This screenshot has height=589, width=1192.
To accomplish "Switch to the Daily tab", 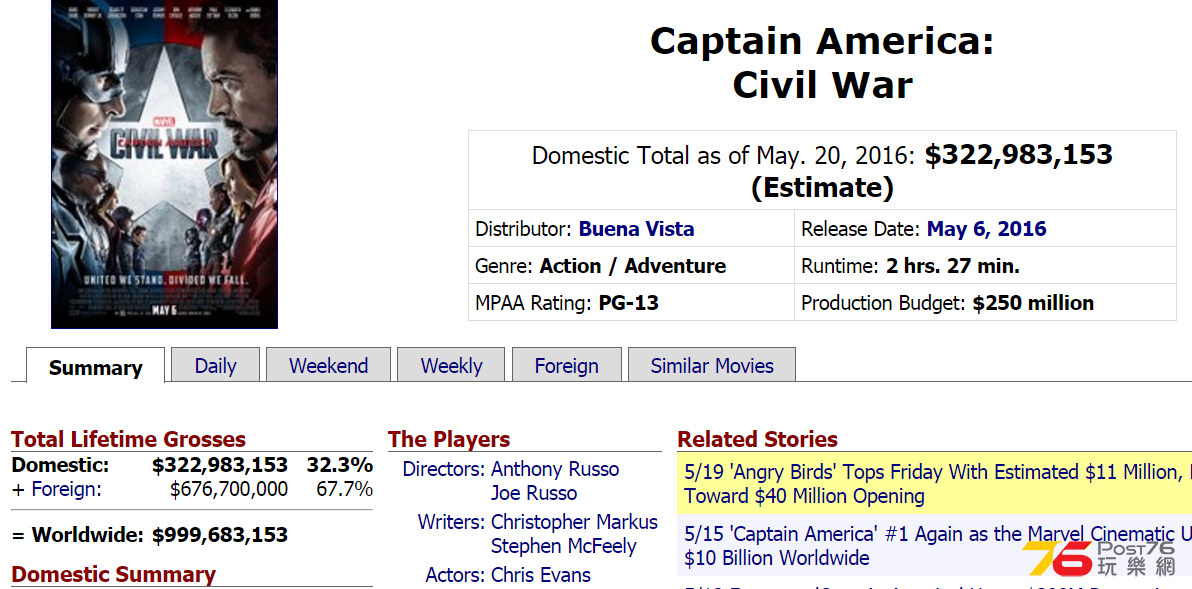I will tap(216, 365).
